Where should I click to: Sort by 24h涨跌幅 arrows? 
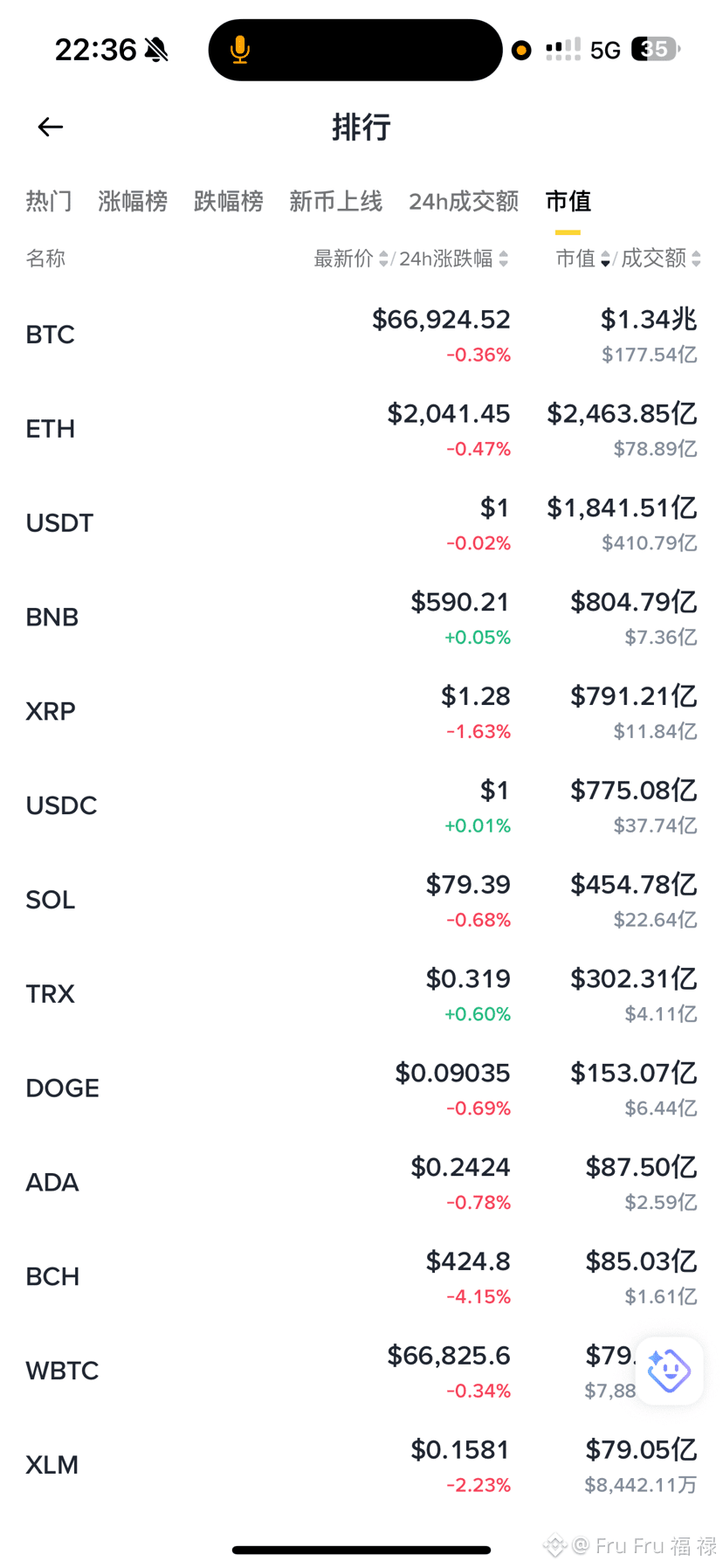coord(503,259)
